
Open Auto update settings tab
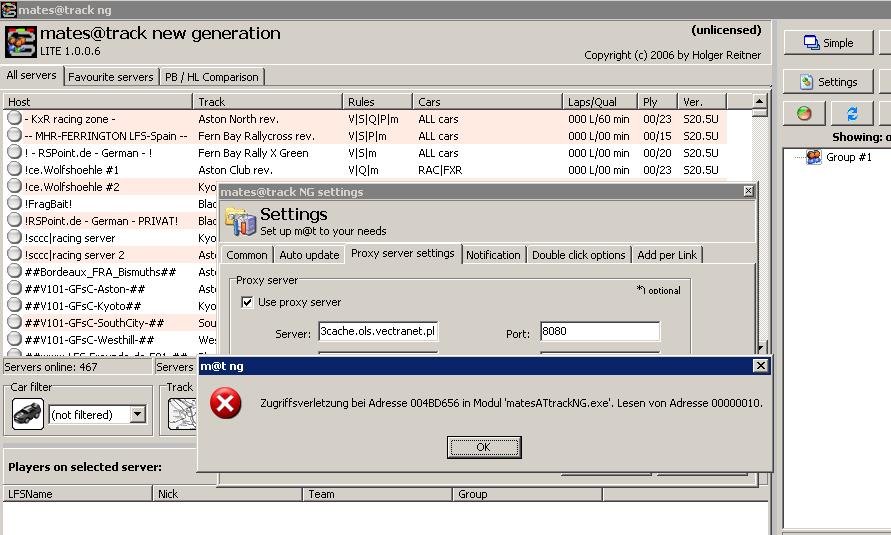(x=309, y=255)
